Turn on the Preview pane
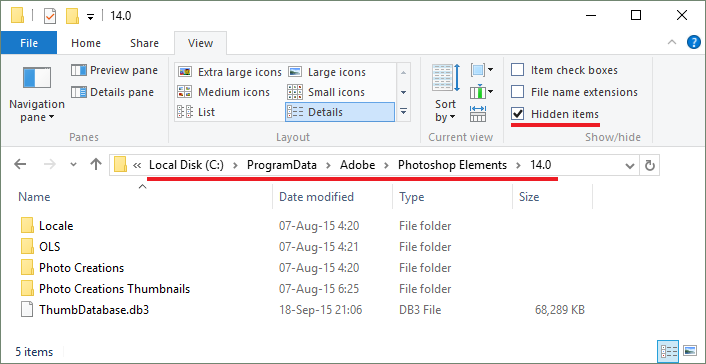This screenshot has width=706, height=364. pos(115,70)
